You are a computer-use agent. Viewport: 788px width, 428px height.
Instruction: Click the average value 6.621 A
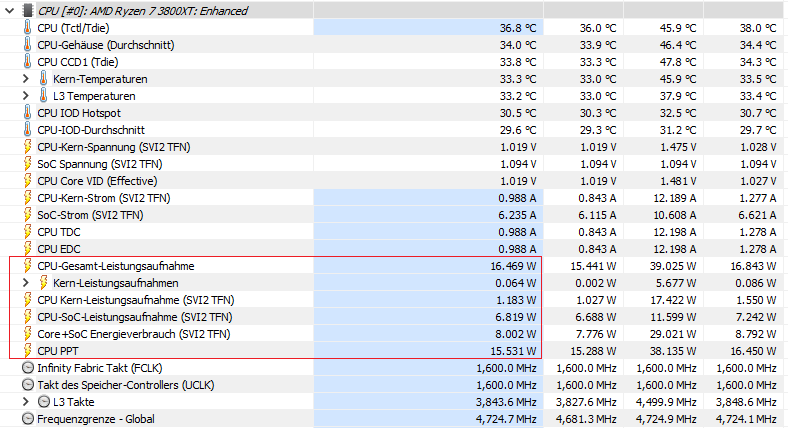757,215
